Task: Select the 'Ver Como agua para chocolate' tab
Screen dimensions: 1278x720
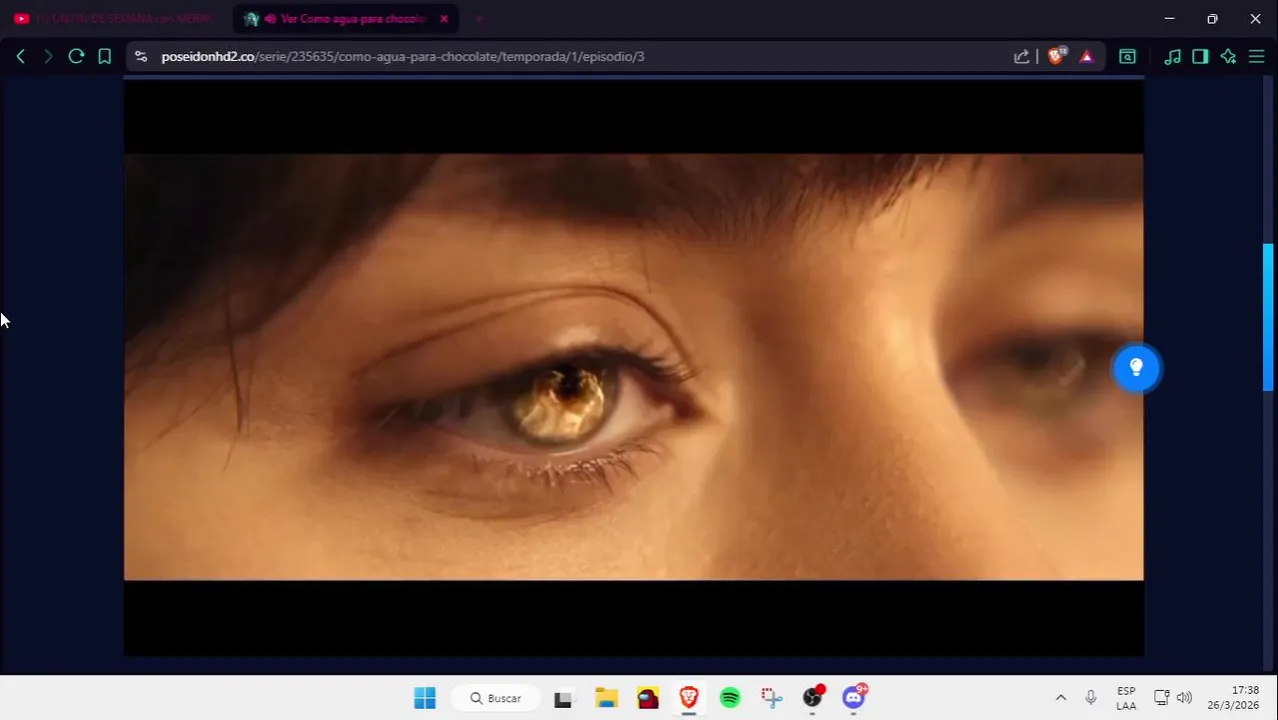Action: tap(345, 19)
